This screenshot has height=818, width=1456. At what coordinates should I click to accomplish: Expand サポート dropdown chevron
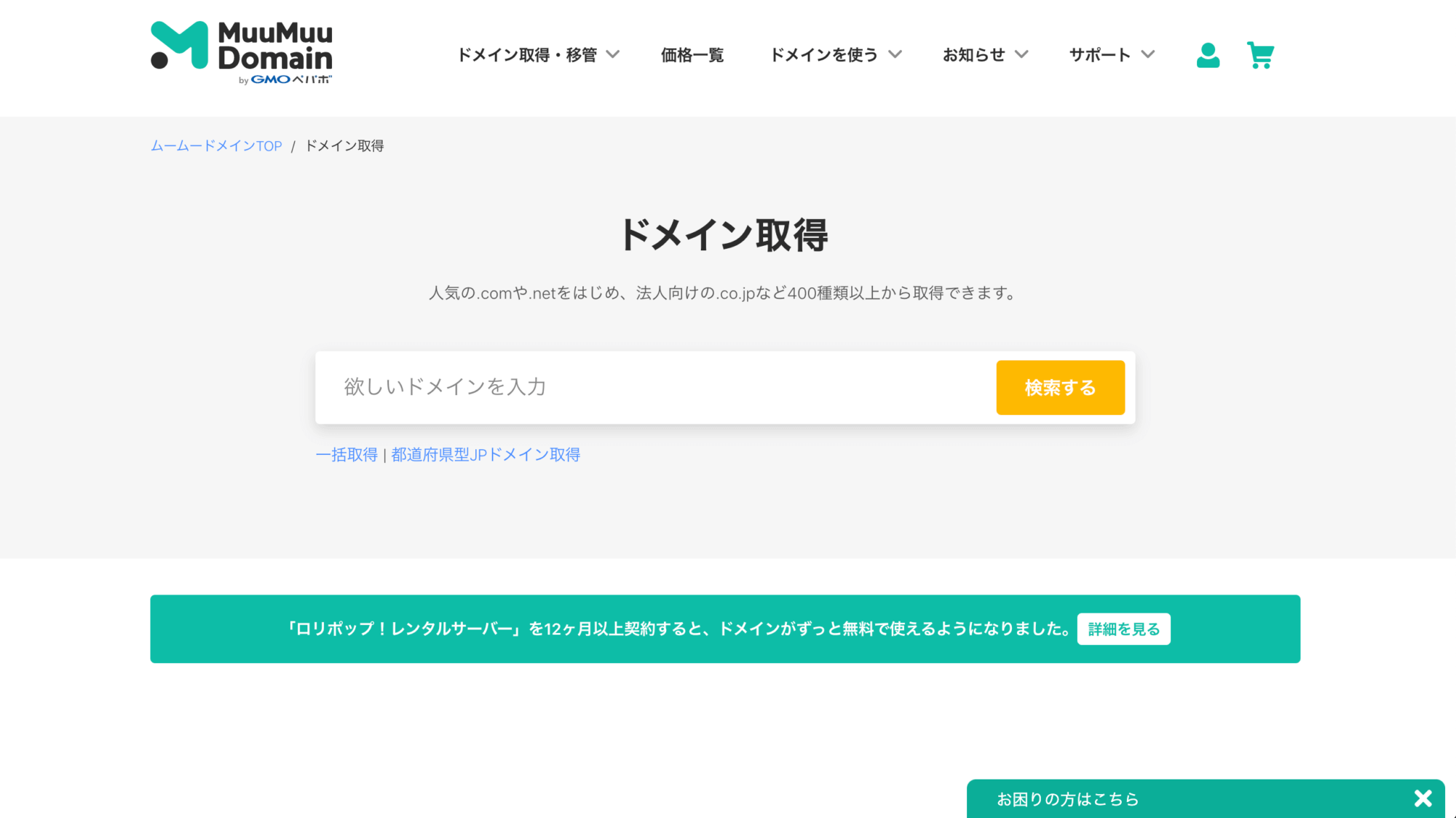tap(1148, 55)
